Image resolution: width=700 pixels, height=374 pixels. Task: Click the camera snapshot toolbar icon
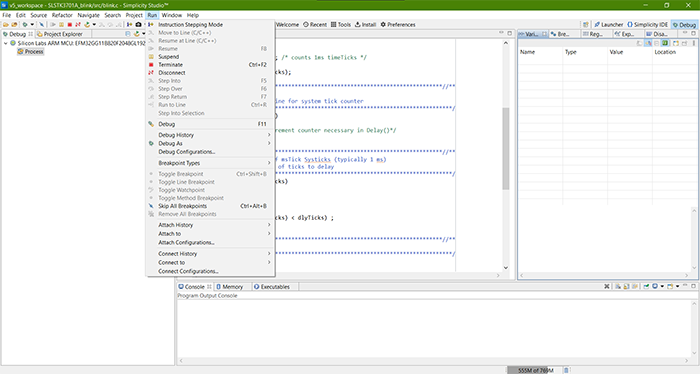point(138,25)
